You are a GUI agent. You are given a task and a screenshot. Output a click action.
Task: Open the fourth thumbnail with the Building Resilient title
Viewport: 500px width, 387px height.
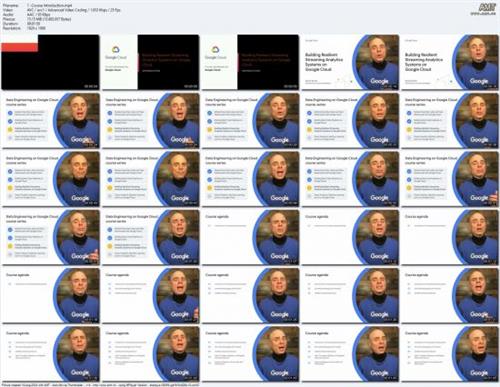click(350, 62)
